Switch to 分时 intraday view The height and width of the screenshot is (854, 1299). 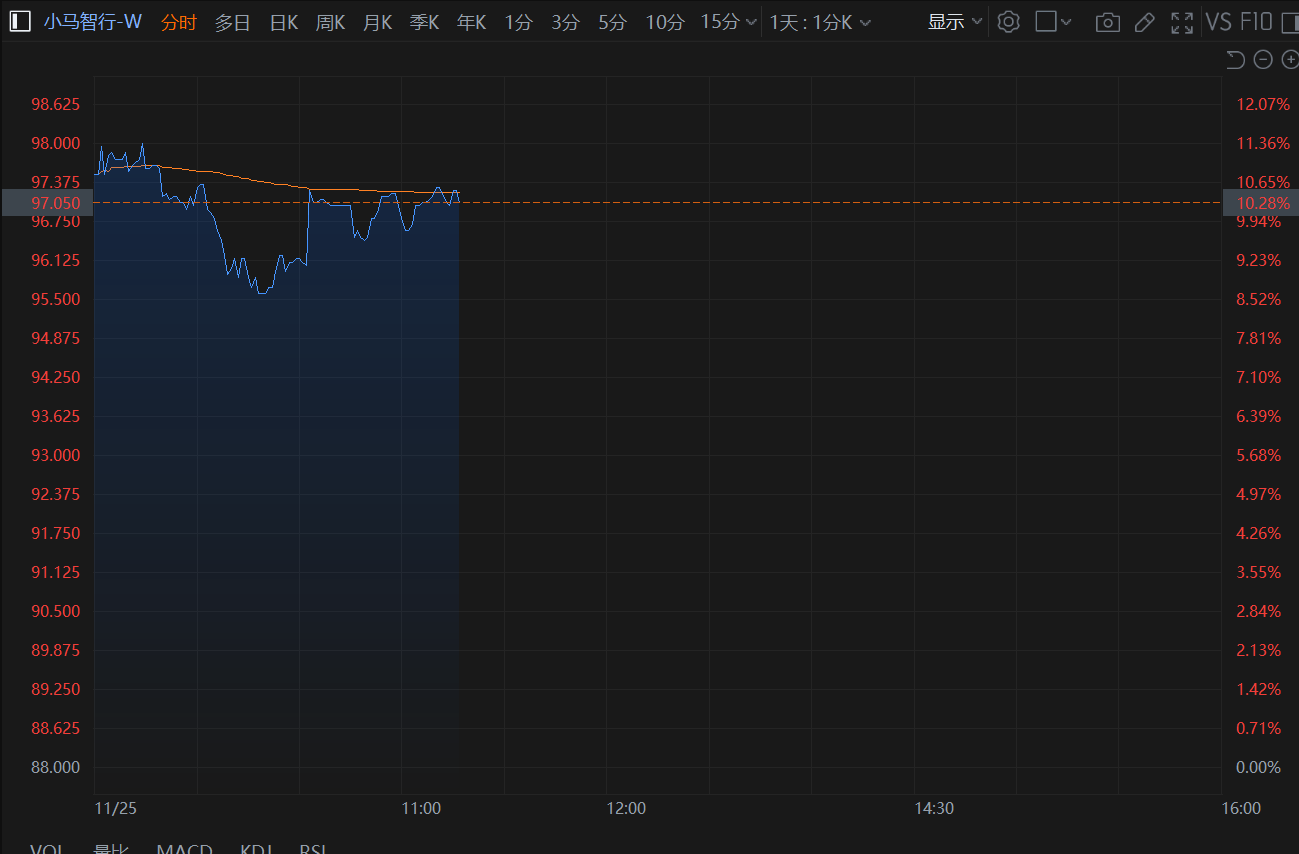tap(179, 22)
